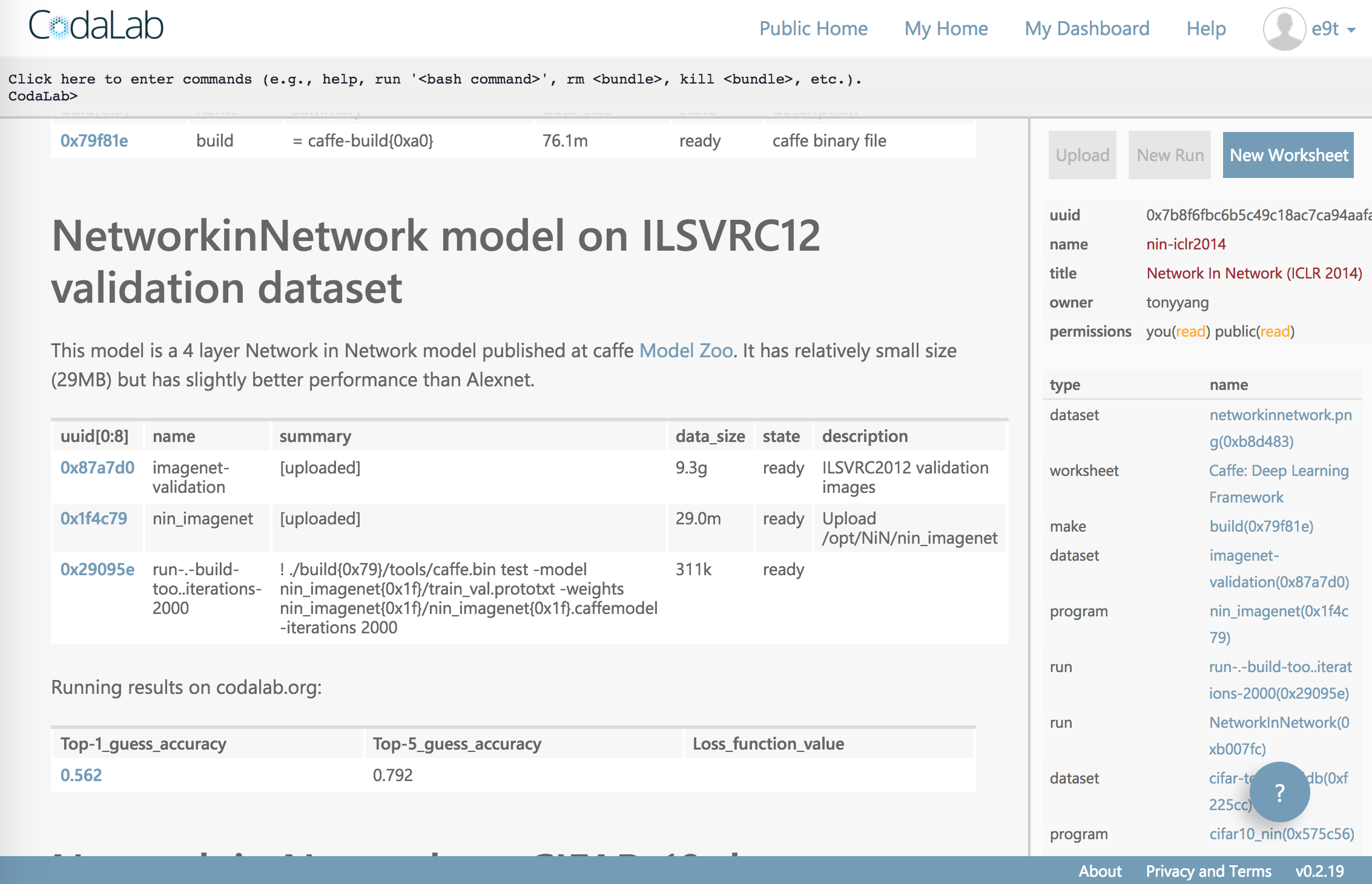Screen dimensions: 1372x884
Task: Open nin_imagenet(0x1f4c79) sidebar link
Action: (1279, 624)
